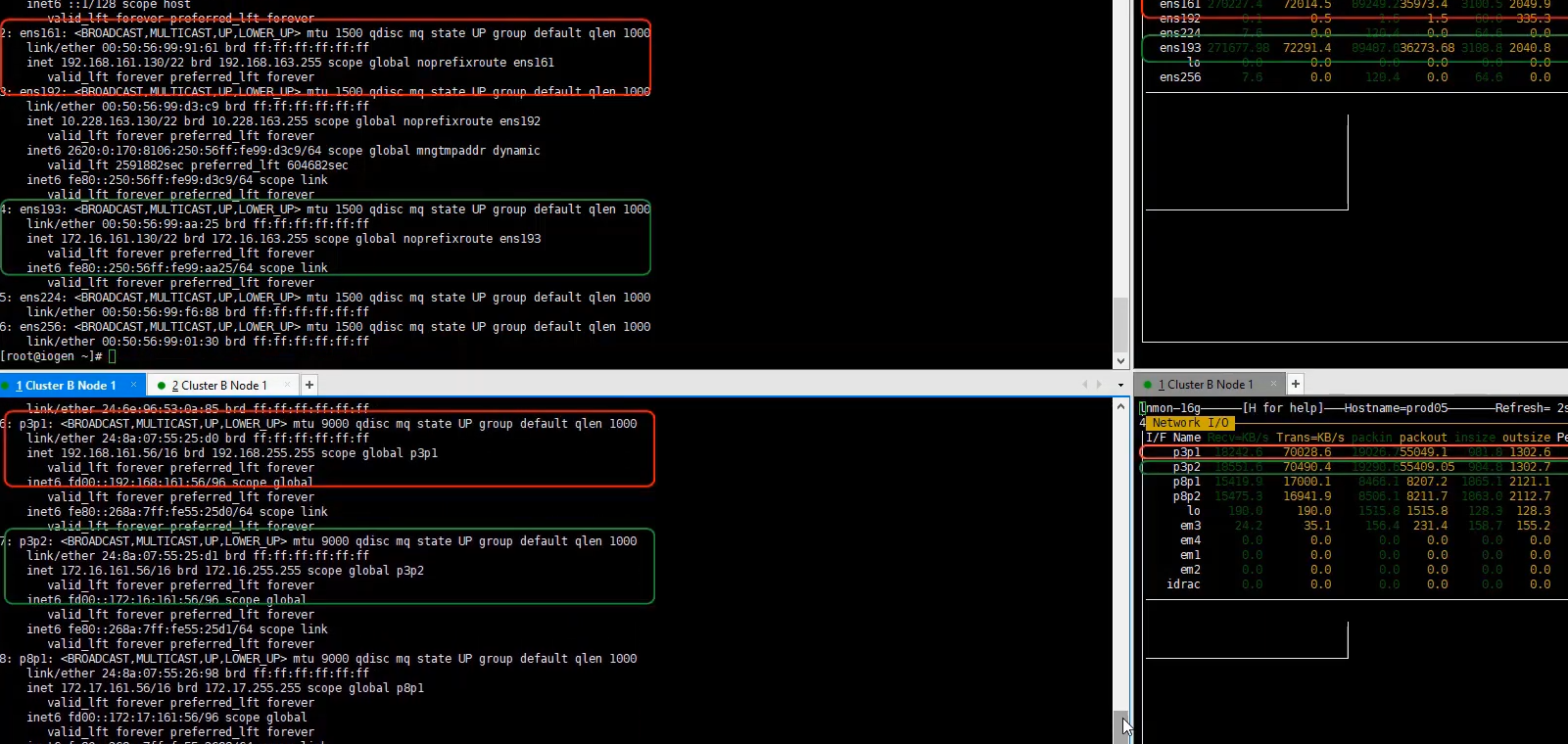This screenshot has width=1568, height=744.
Task: Click the upper terminal scrollbar thumb
Action: coord(1120,323)
